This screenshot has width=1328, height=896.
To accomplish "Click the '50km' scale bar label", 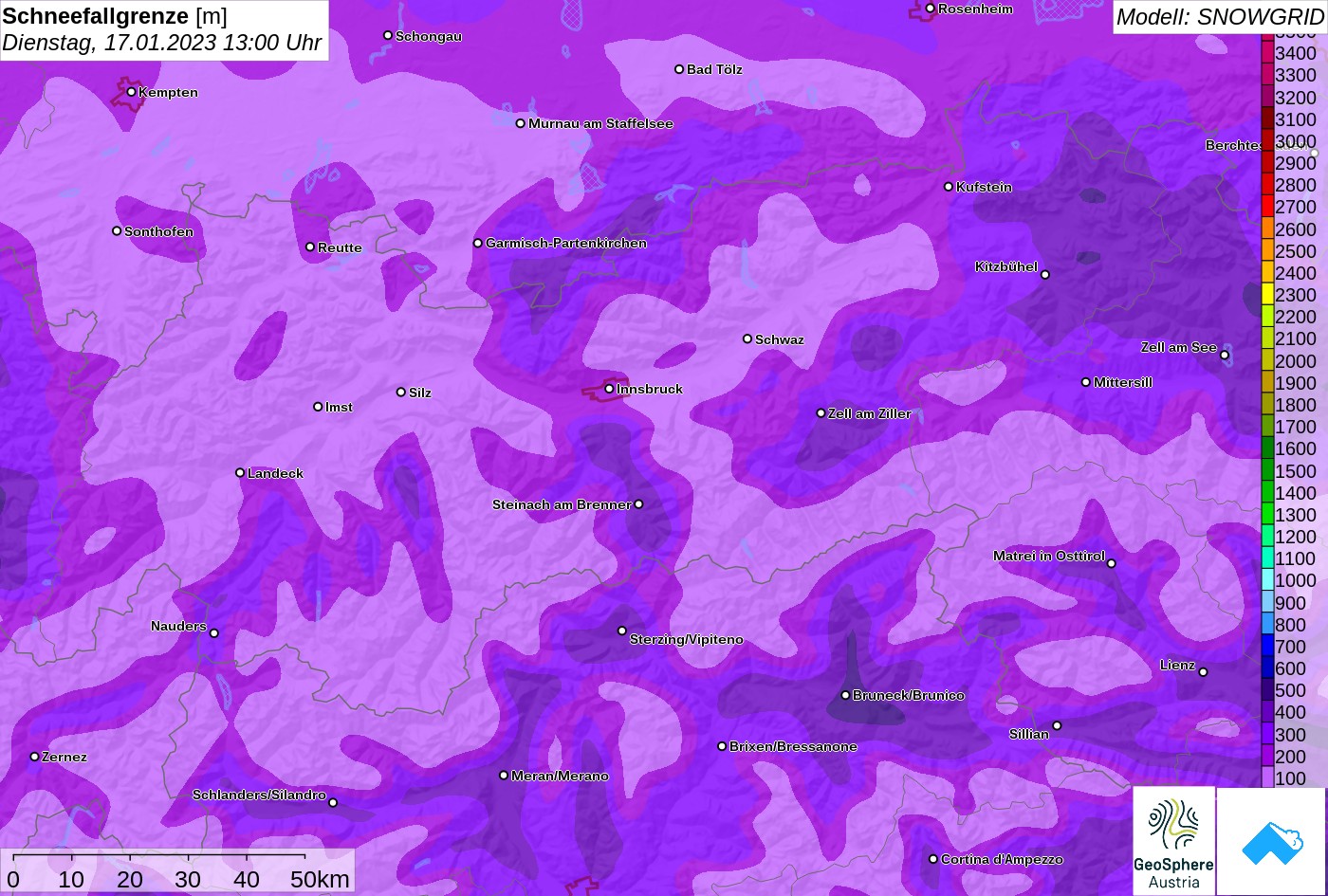I will click(x=320, y=880).
